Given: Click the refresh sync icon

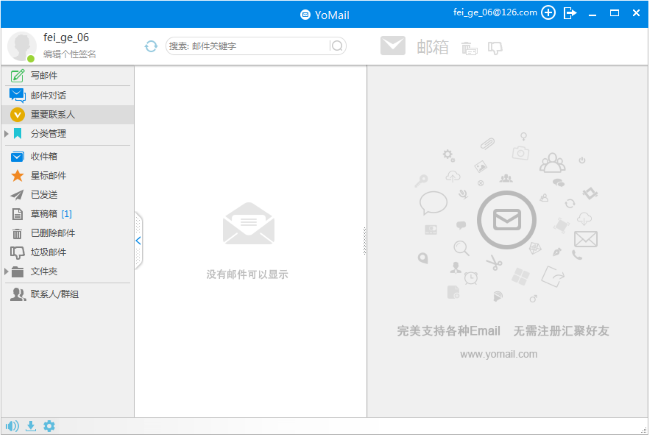Looking at the screenshot, I should 151,46.
